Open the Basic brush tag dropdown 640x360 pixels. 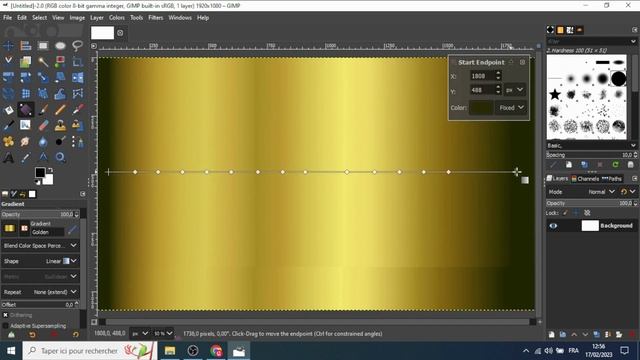coord(591,145)
